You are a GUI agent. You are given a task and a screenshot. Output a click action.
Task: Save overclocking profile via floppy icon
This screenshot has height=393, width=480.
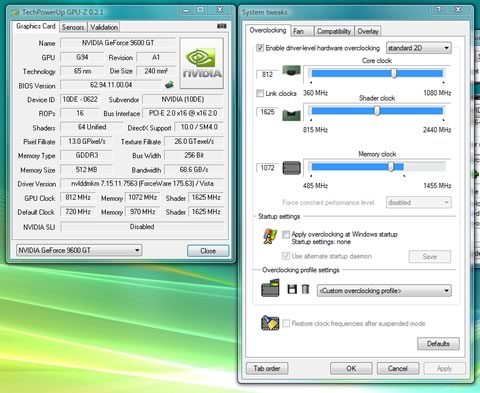click(x=292, y=289)
